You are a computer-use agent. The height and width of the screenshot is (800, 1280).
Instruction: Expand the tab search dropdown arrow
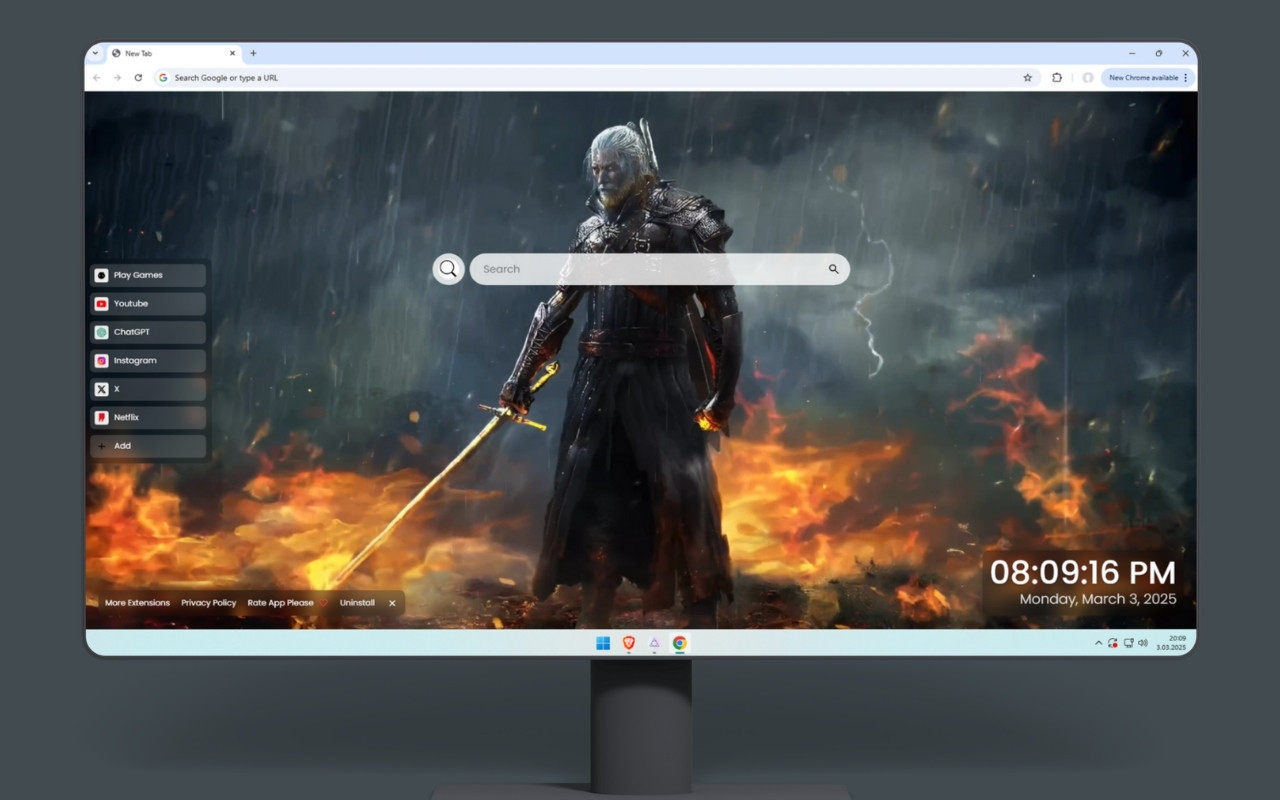[95, 53]
